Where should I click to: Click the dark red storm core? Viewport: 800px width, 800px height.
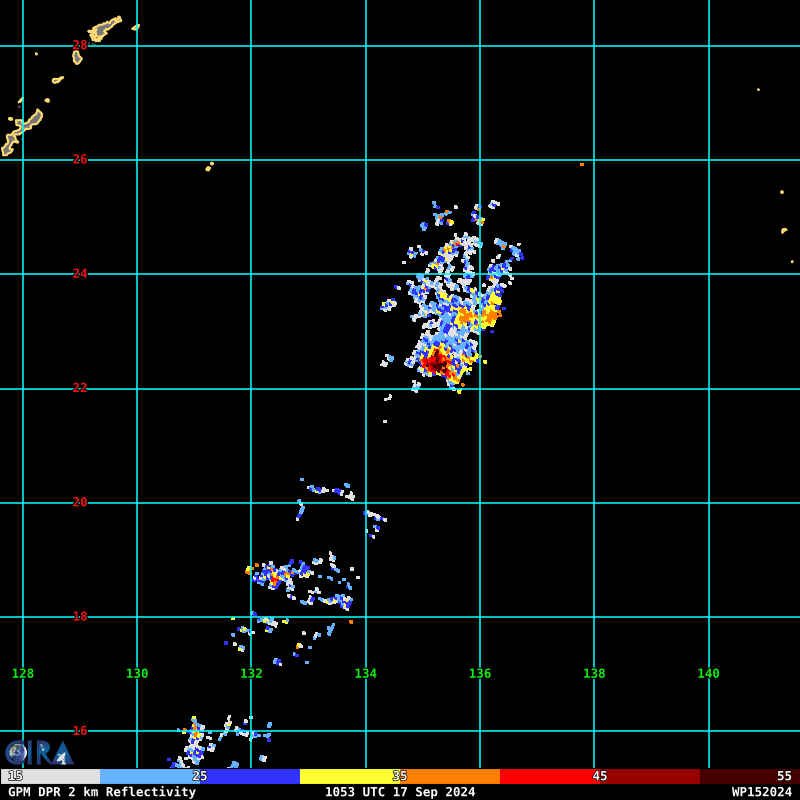(437, 364)
